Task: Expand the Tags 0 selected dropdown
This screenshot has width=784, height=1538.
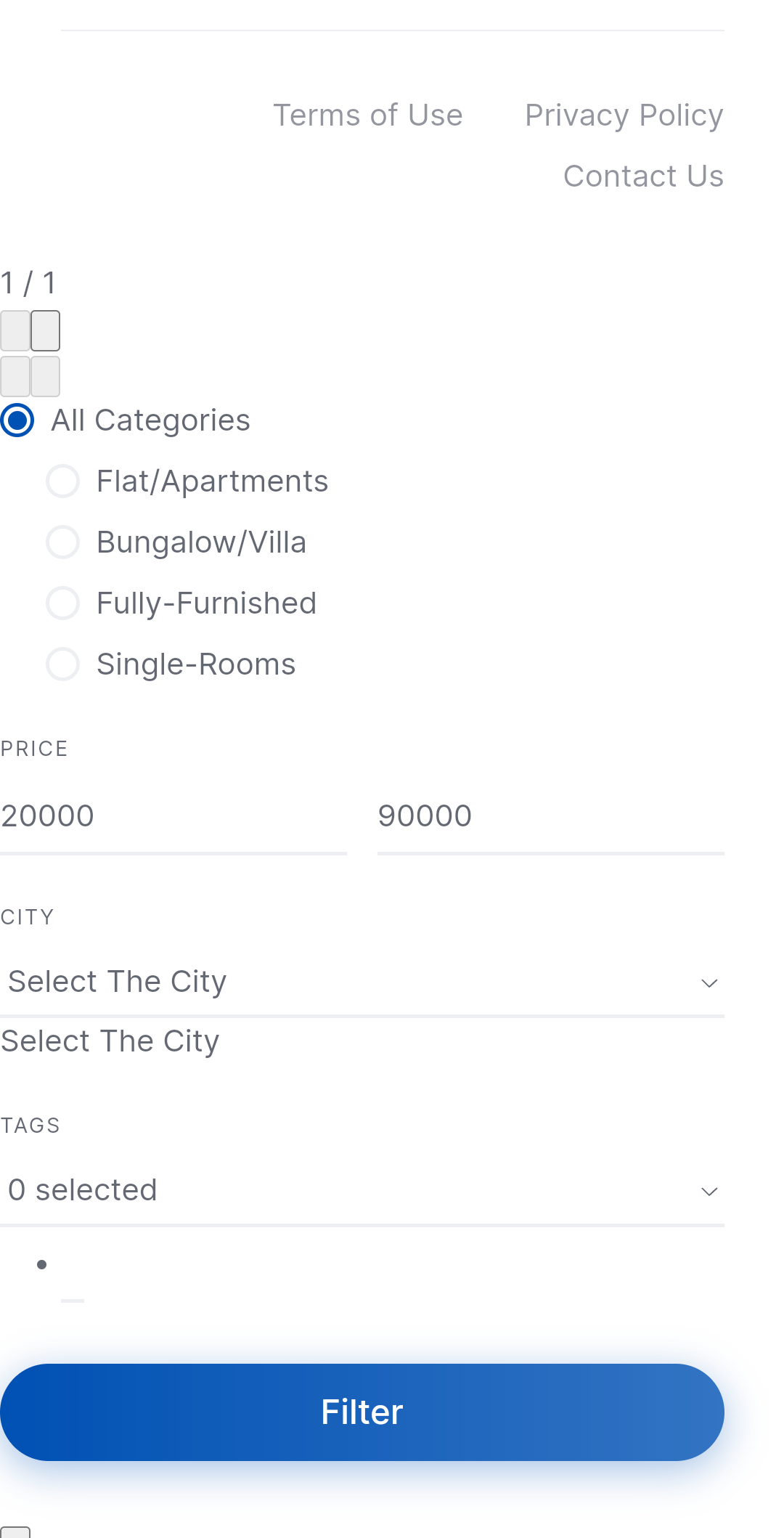Action: click(362, 1191)
